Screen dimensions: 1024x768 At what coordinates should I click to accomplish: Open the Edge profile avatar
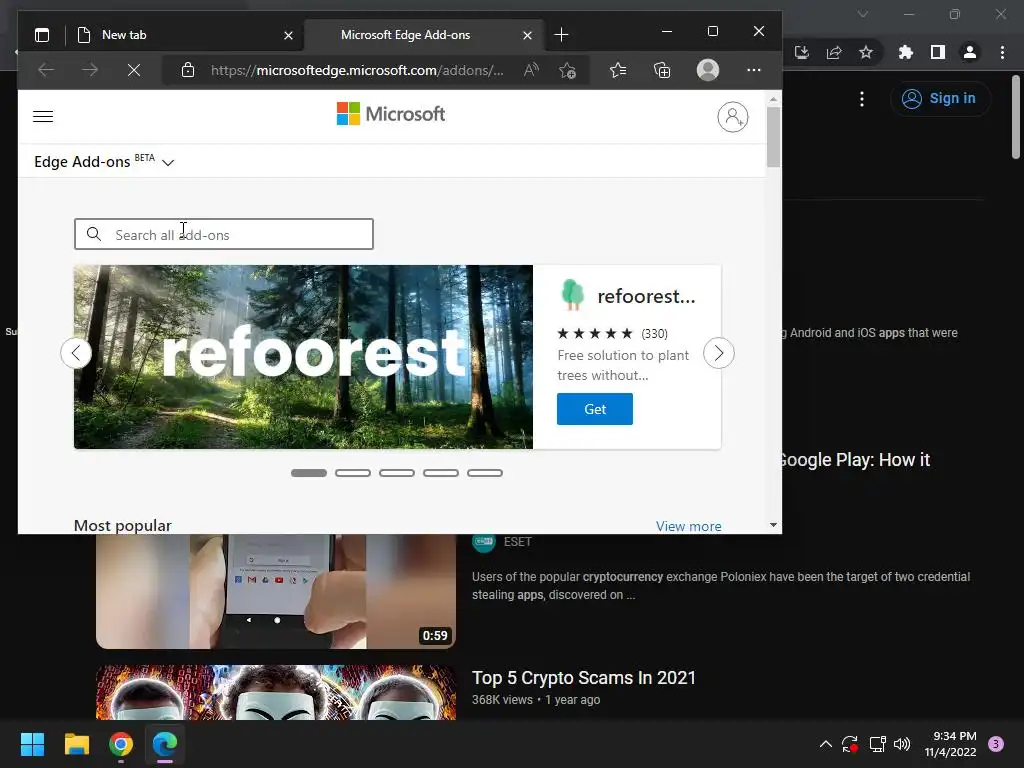(708, 70)
